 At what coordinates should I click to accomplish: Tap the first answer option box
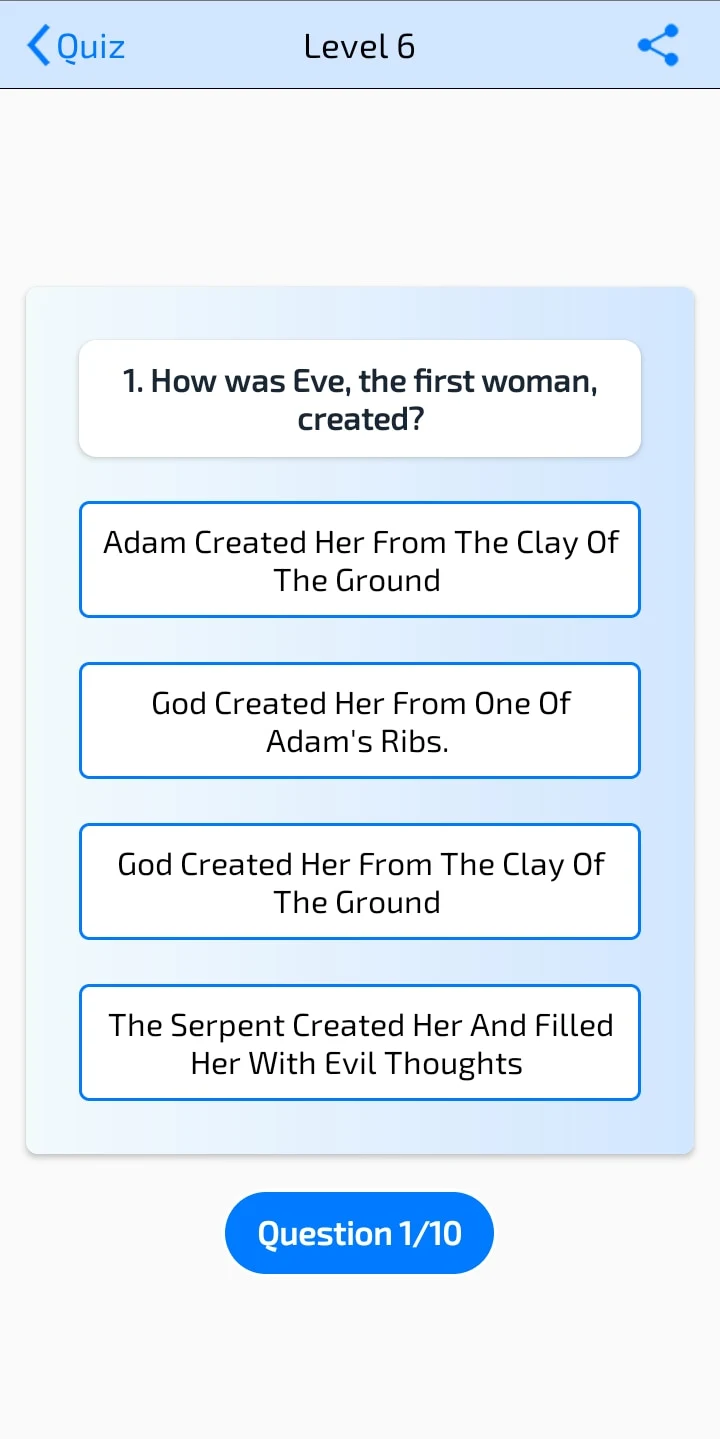point(360,560)
